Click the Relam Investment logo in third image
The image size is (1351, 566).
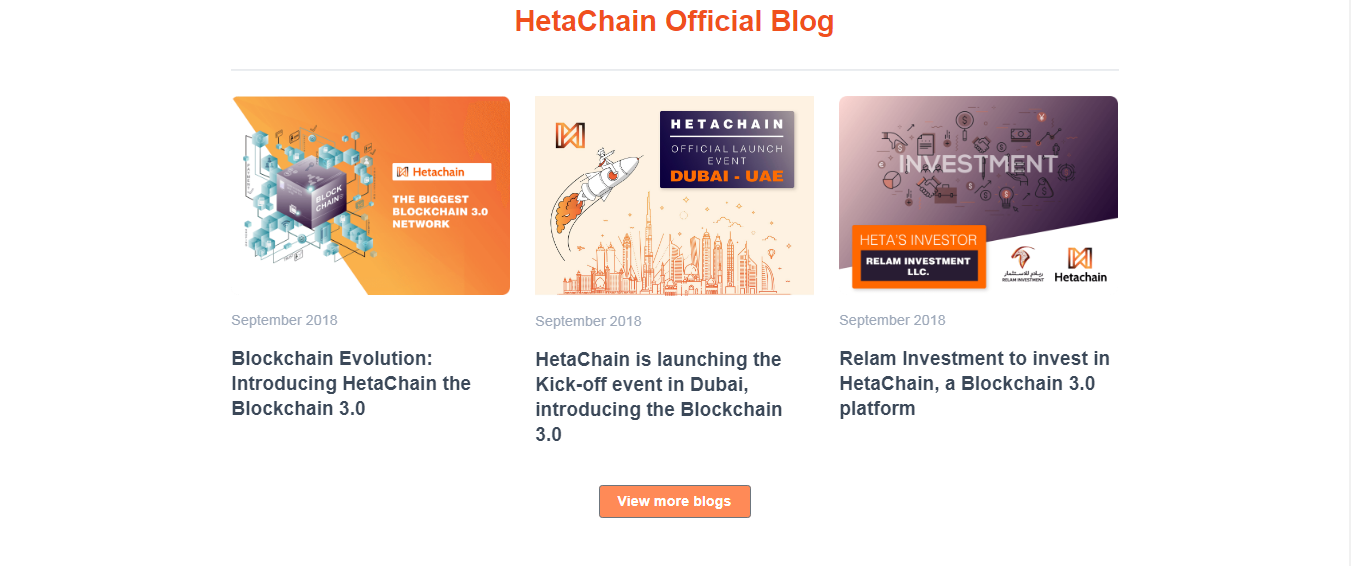(1023, 264)
